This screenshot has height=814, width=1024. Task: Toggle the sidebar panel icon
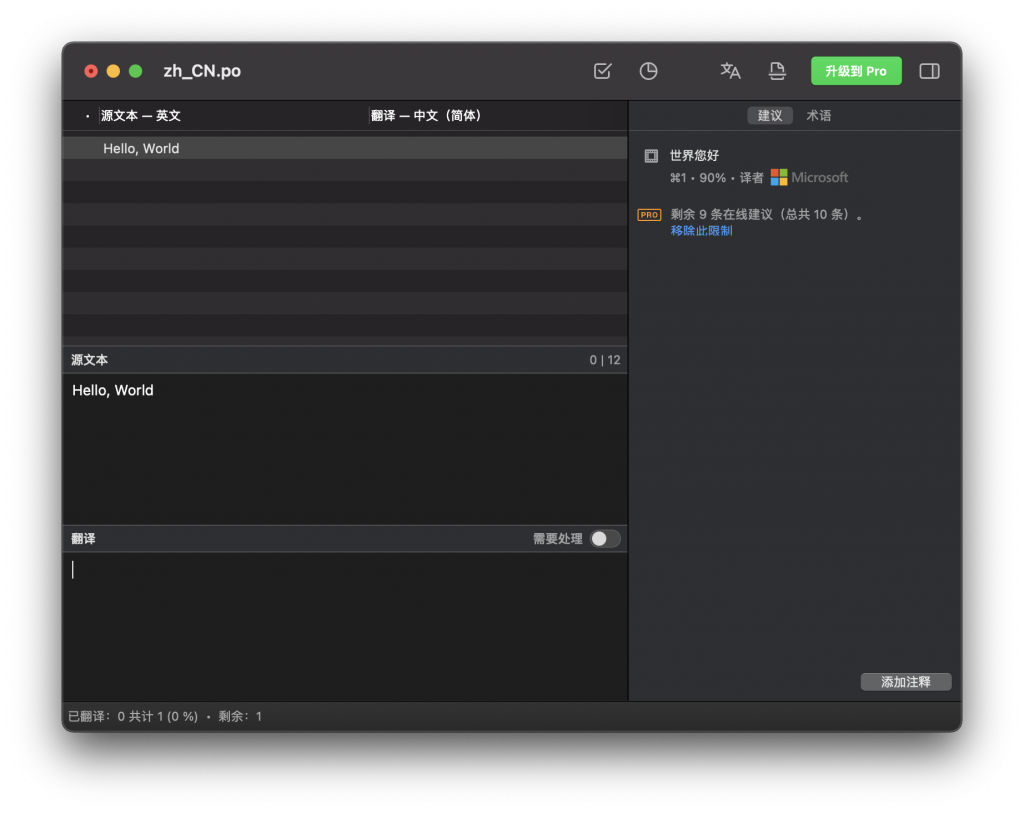(929, 71)
